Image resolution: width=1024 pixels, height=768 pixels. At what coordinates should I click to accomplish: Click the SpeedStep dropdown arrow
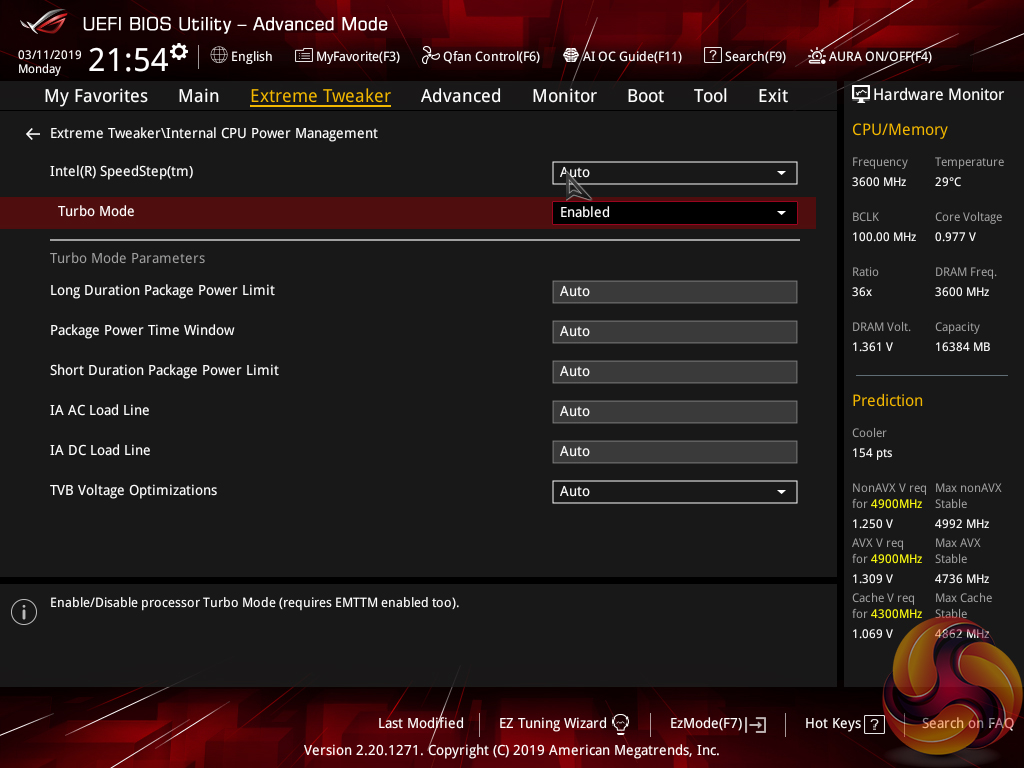tap(781, 173)
